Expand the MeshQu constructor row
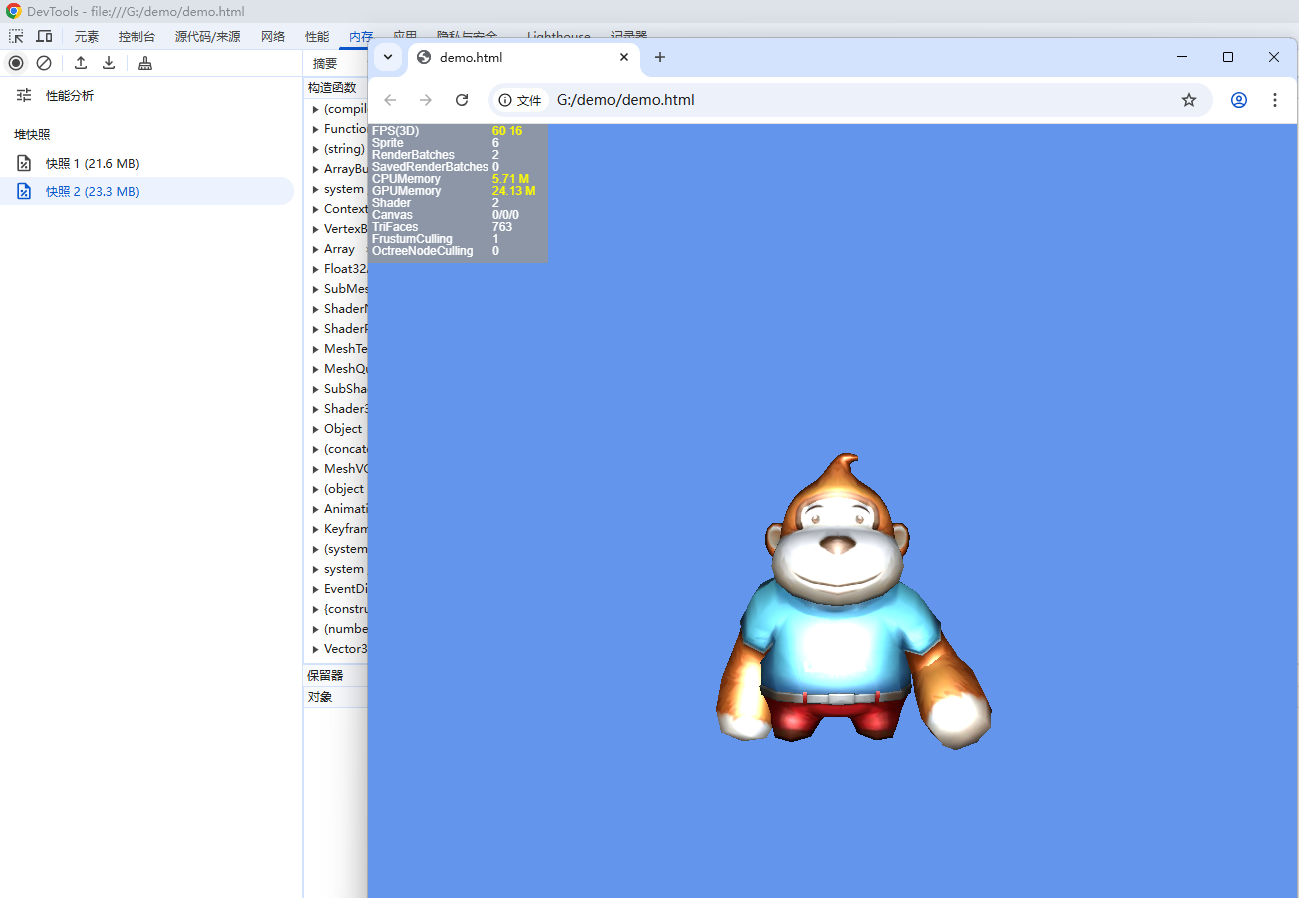Viewport: 1299px width, 898px height. coord(315,369)
